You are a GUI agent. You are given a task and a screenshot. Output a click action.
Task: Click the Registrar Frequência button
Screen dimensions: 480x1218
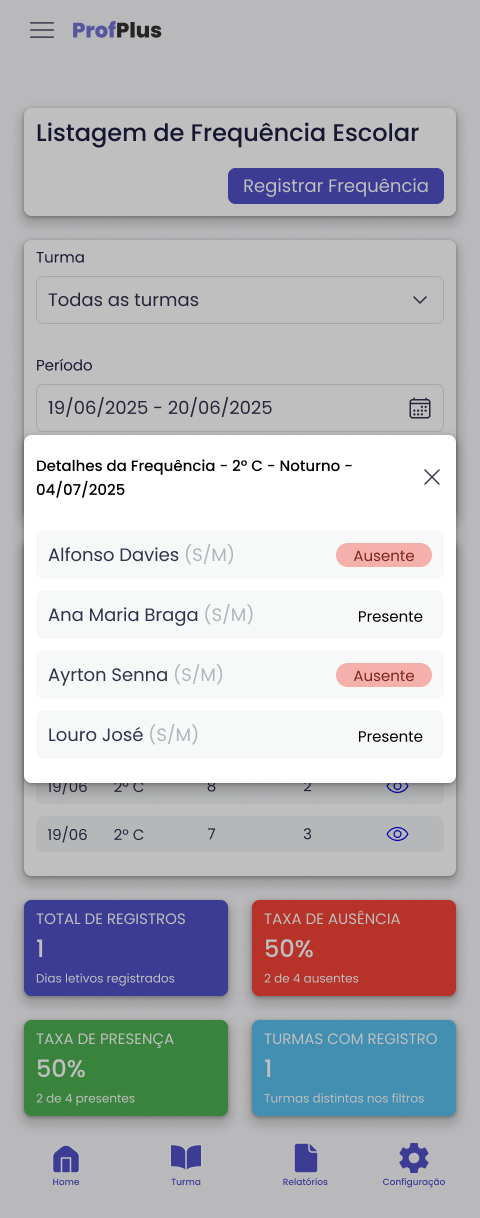tap(336, 186)
